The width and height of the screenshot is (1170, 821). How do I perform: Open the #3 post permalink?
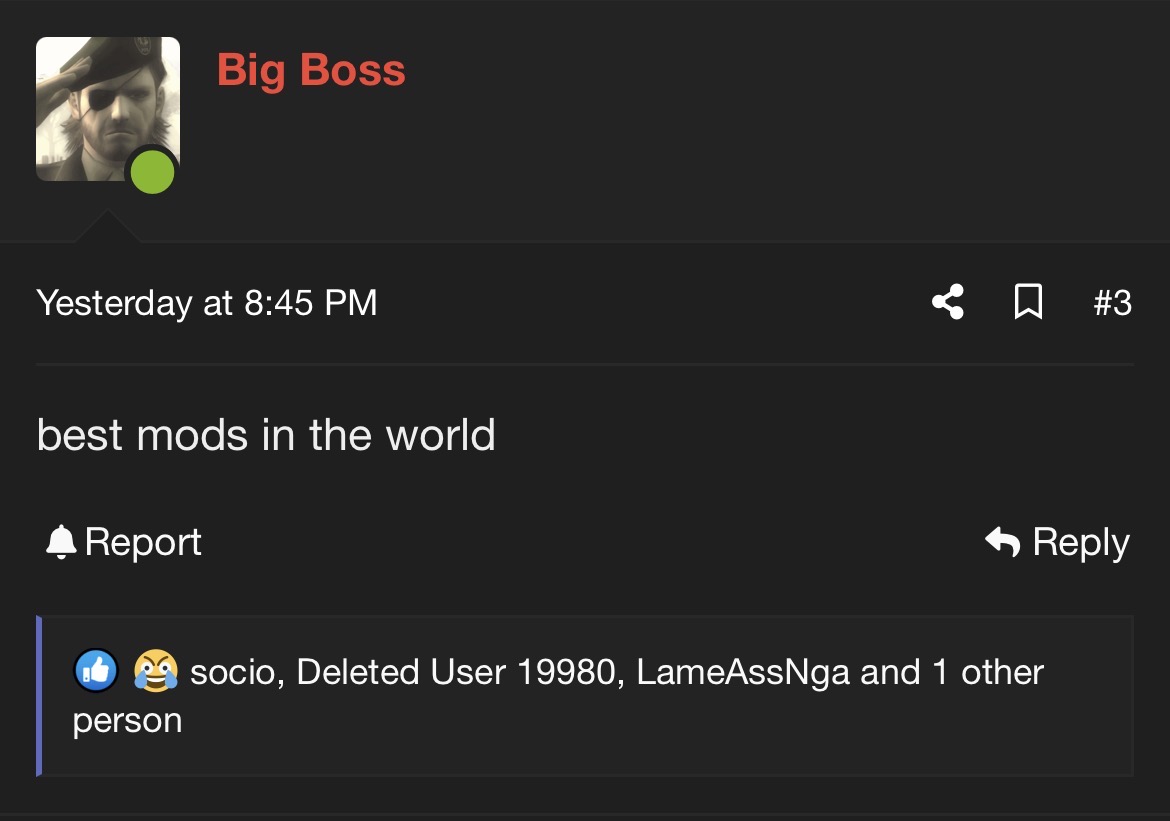(x=1113, y=303)
